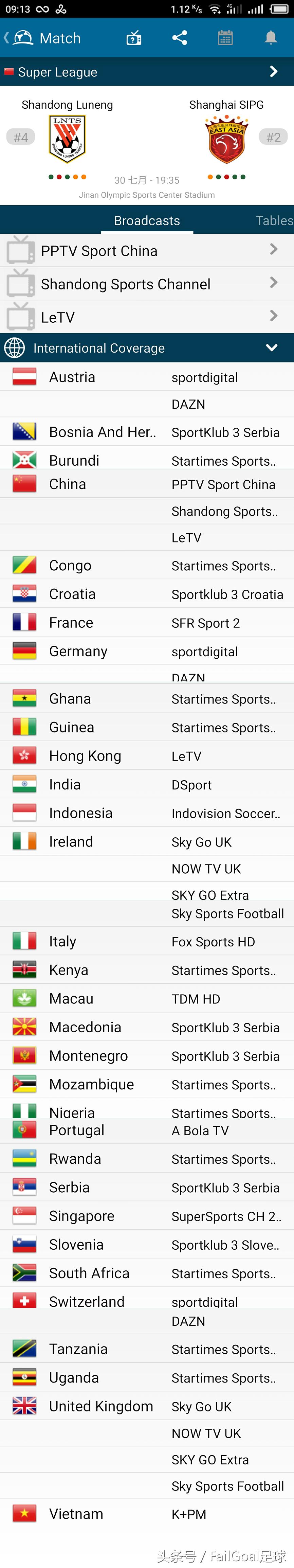Tap the TV broadcast icon in header
Viewport: 294px width, 1568px height.
[134, 38]
